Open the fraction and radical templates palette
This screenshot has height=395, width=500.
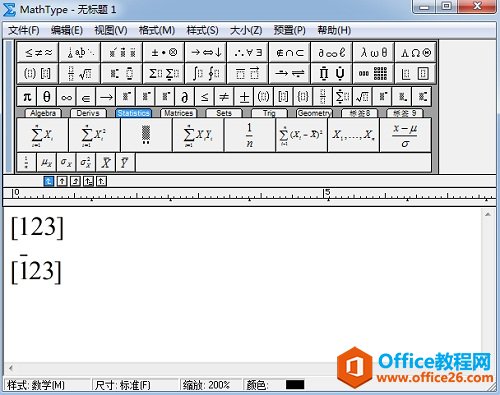[x=80, y=73]
